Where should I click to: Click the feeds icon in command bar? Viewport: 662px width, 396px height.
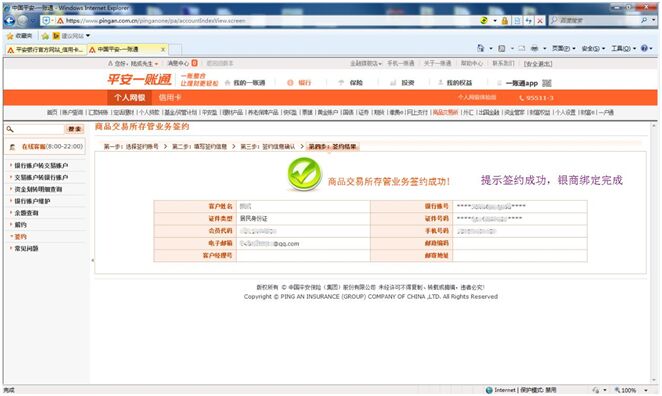502,49
